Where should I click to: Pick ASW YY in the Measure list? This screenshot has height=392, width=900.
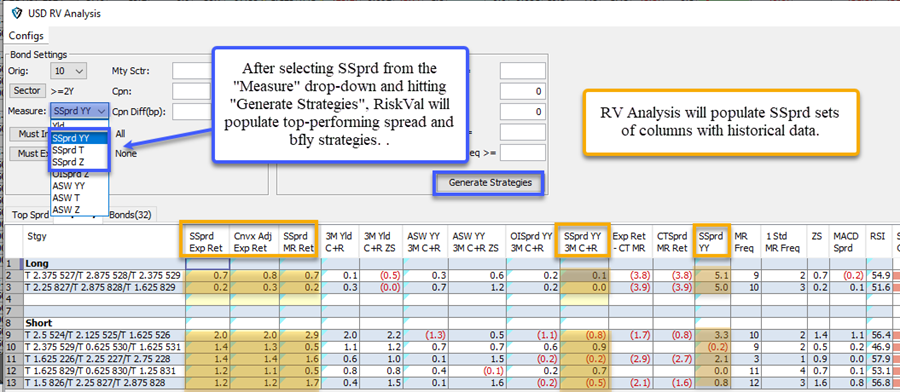[79, 185]
